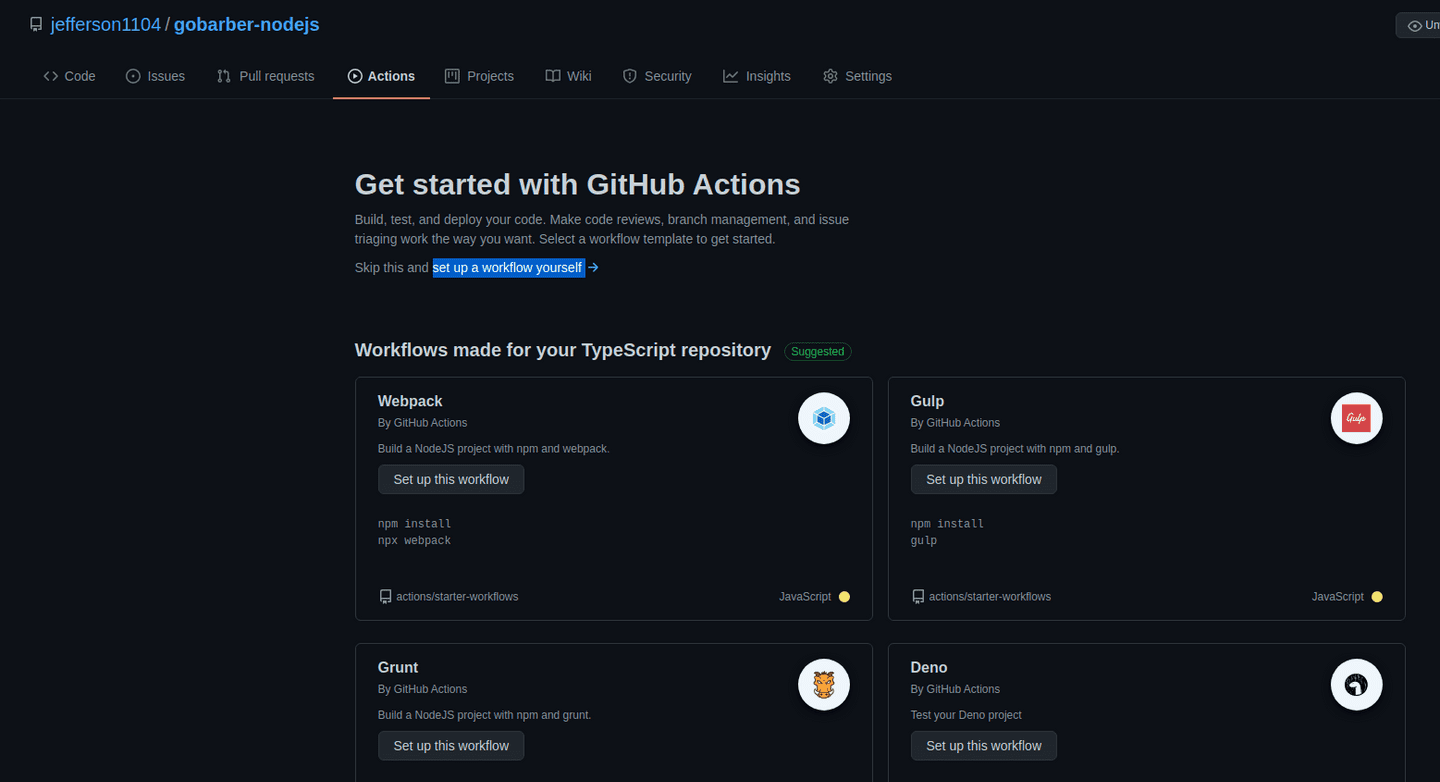View the Insights tab
The image size is (1440, 782).
757,76
